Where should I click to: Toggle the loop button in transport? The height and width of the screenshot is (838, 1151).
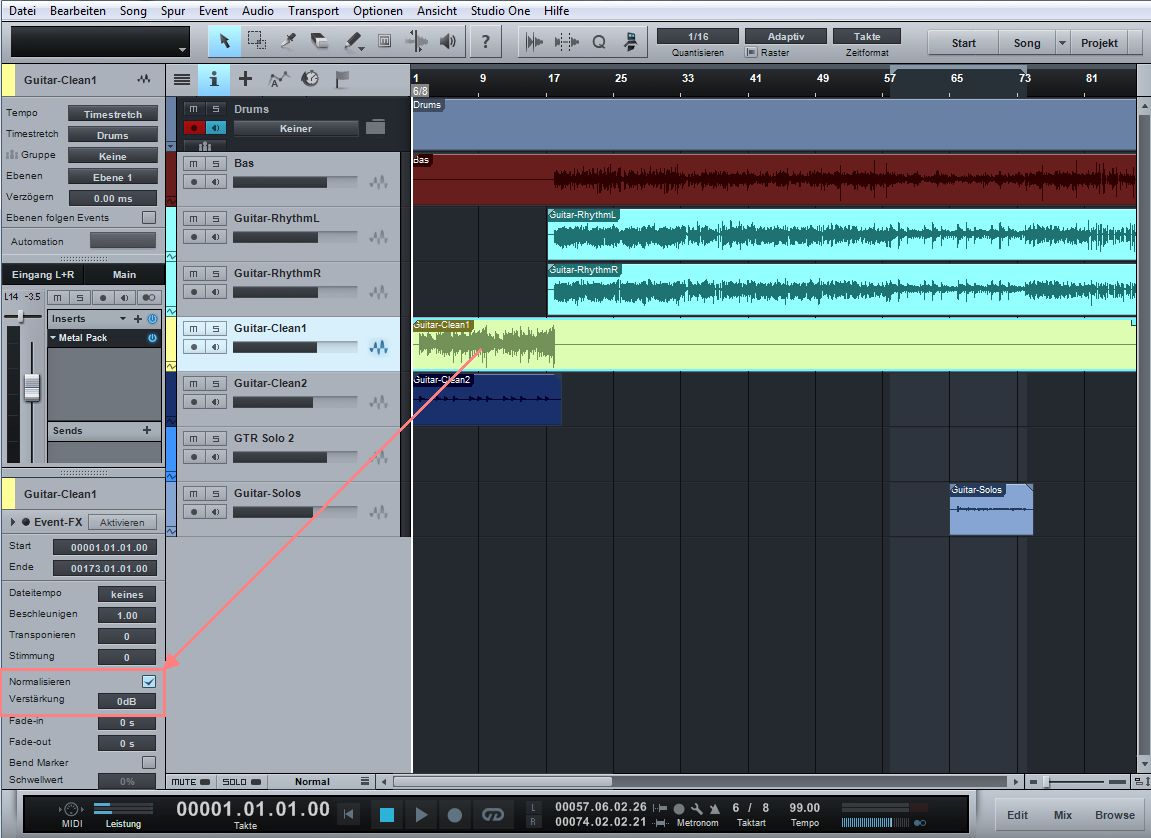[x=493, y=815]
